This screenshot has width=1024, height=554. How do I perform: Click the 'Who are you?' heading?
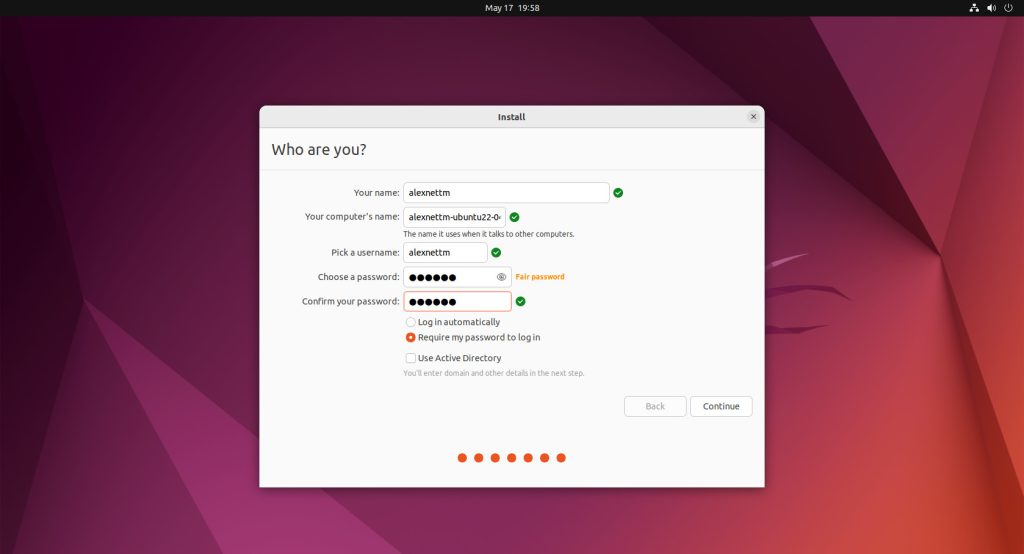click(x=319, y=150)
